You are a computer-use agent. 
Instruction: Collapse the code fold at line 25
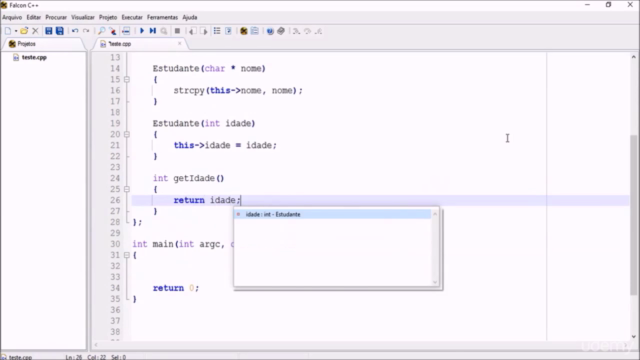pyautogui.click(x=127, y=189)
